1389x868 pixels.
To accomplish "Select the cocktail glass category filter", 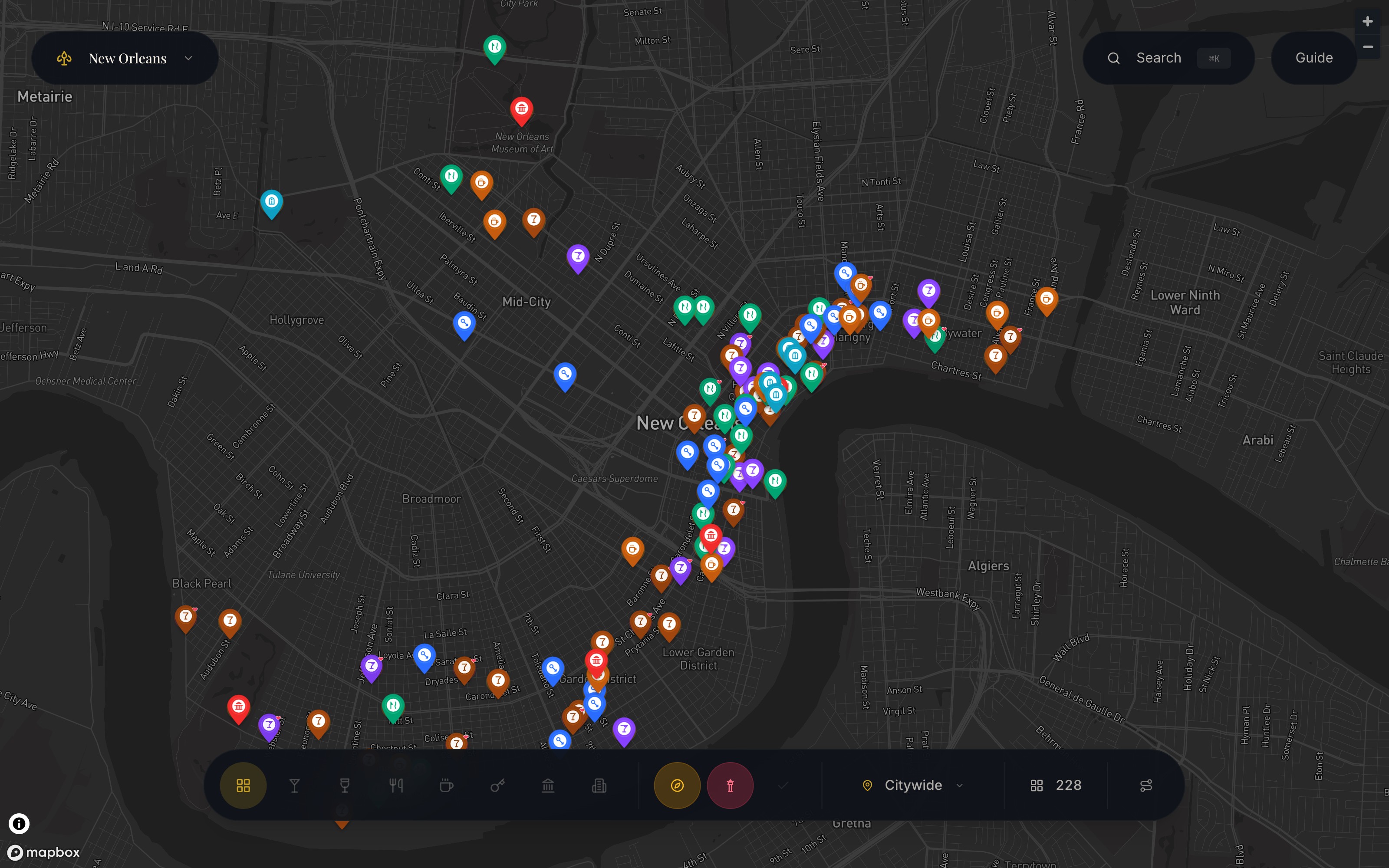I will pyautogui.click(x=294, y=786).
